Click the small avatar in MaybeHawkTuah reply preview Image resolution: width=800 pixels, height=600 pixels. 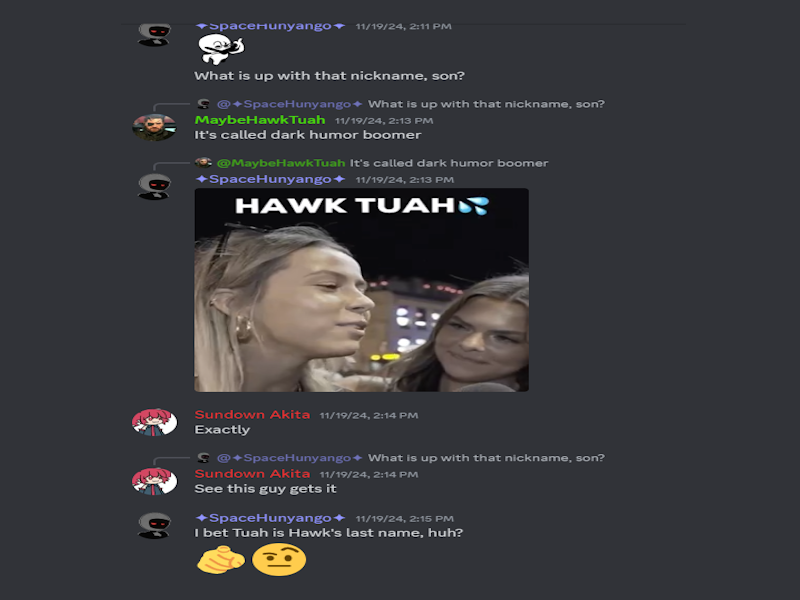pyautogui.click(x=203, y=163)
